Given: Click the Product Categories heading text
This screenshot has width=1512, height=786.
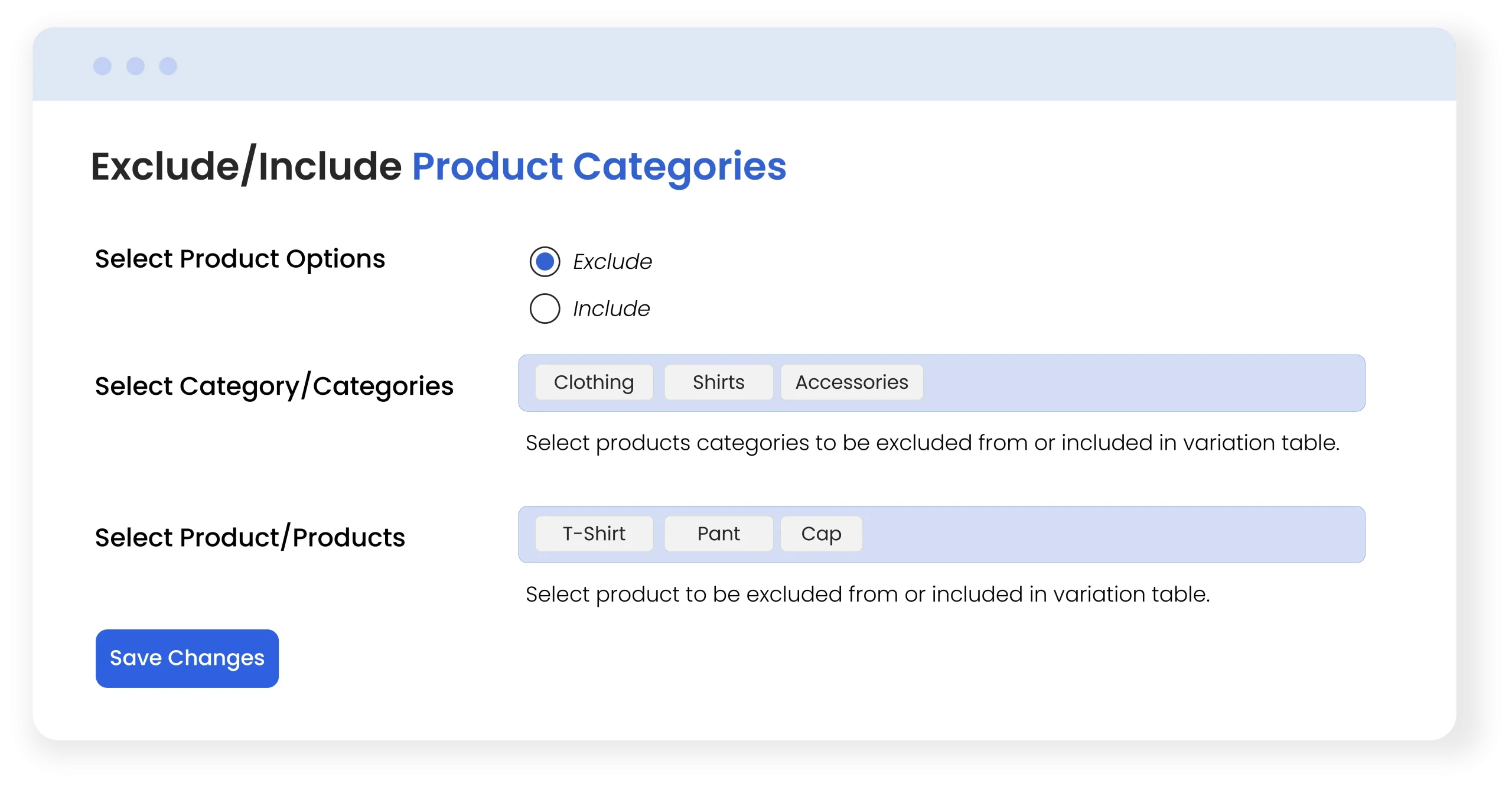Looking at the screenshot, I should [x=599, y=166].
